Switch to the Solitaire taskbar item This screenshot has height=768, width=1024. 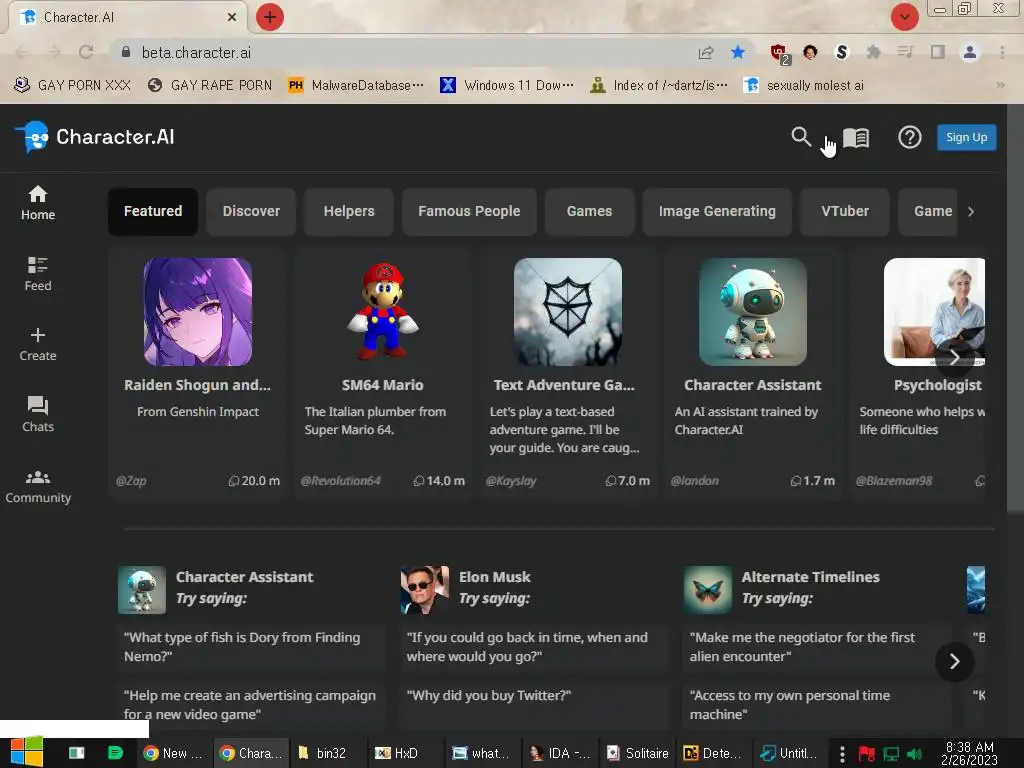point(637,753)
